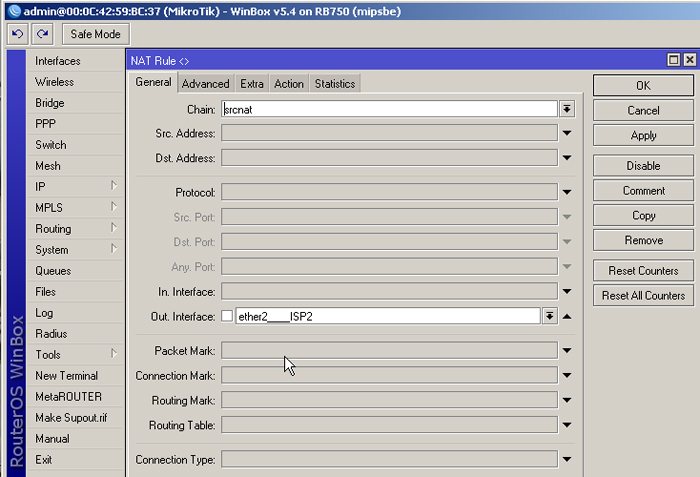Disable the NAT rule
The width and height of the screenshot is (700, 477).
pyautogui.click(x=643, y=166)
